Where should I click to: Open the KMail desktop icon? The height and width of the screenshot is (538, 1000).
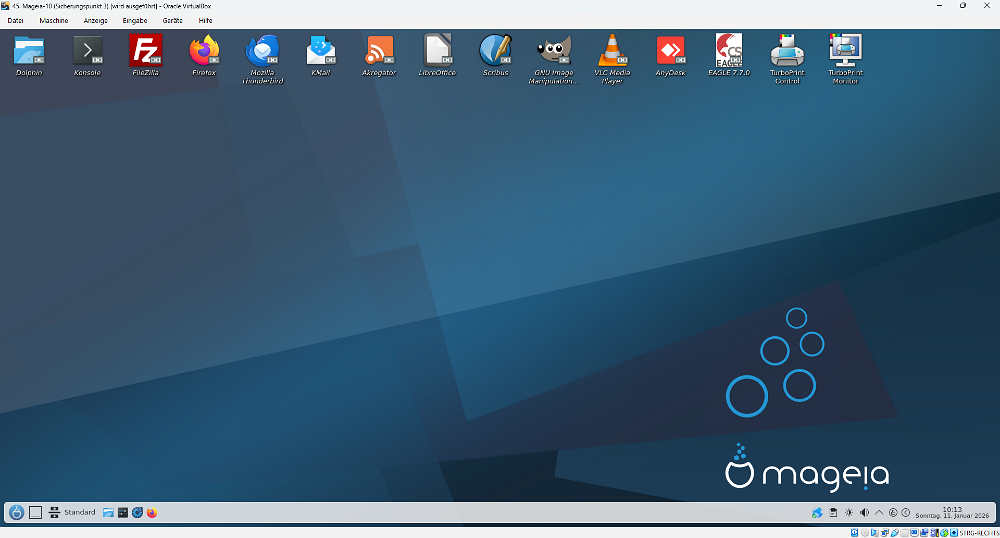point(321,51)
